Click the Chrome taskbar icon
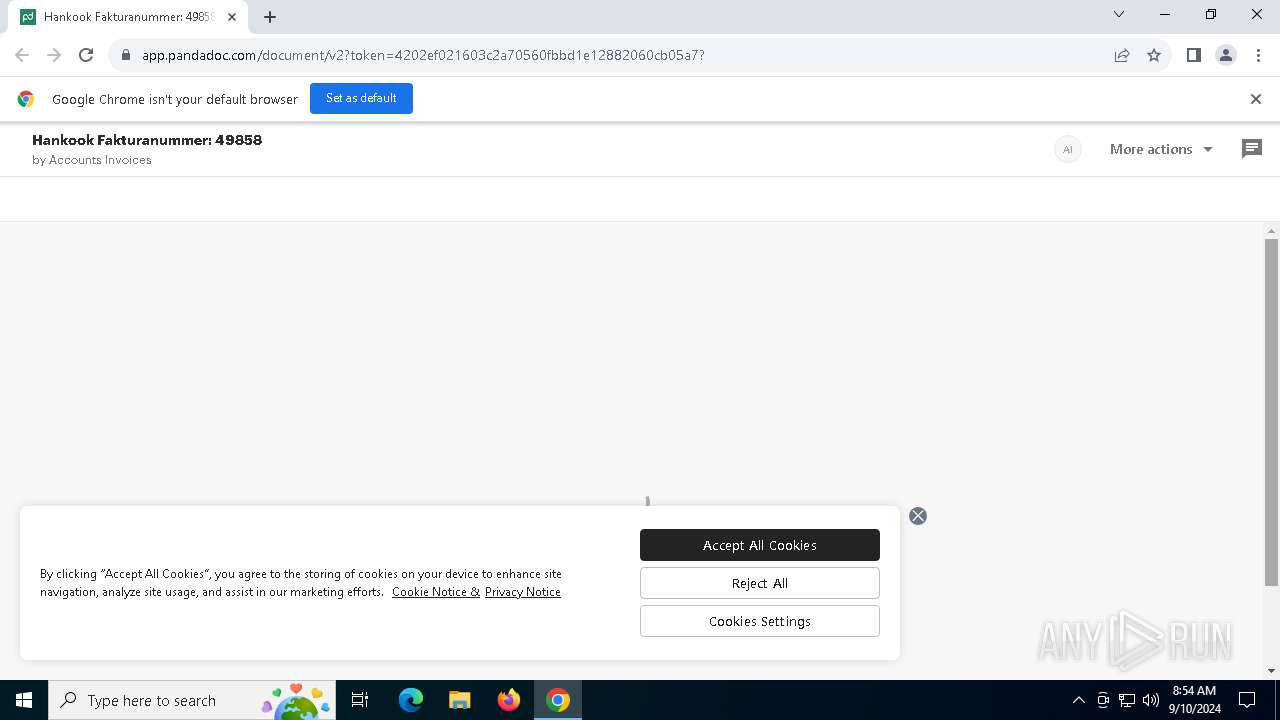1280x720 pixels. [x=558, y=700]
